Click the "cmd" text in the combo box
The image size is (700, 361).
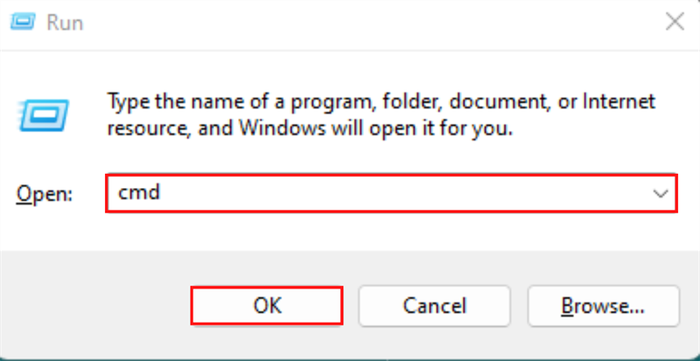pyautogui.click(x=139, y=193)
